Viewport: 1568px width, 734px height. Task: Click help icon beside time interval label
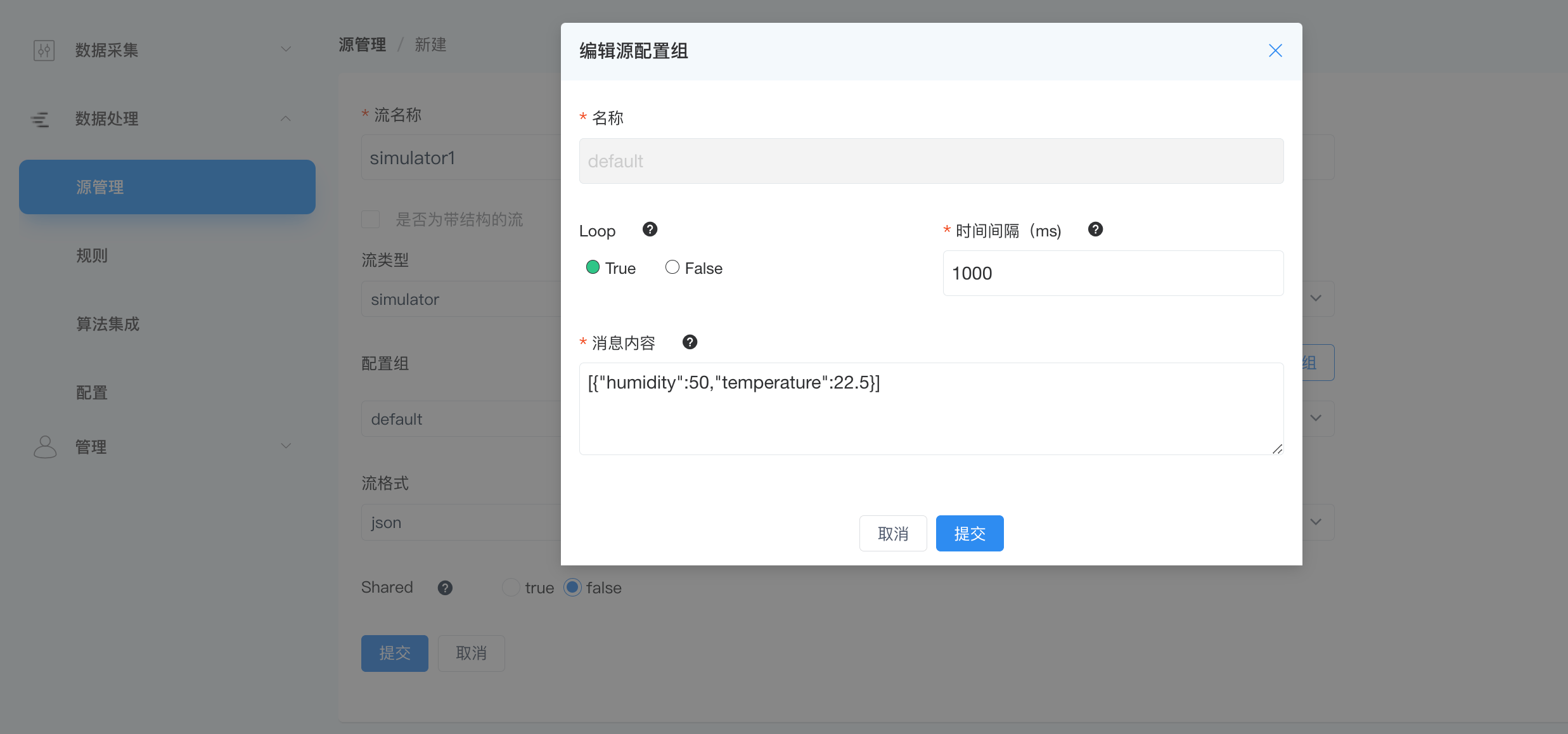(1095, 229)
